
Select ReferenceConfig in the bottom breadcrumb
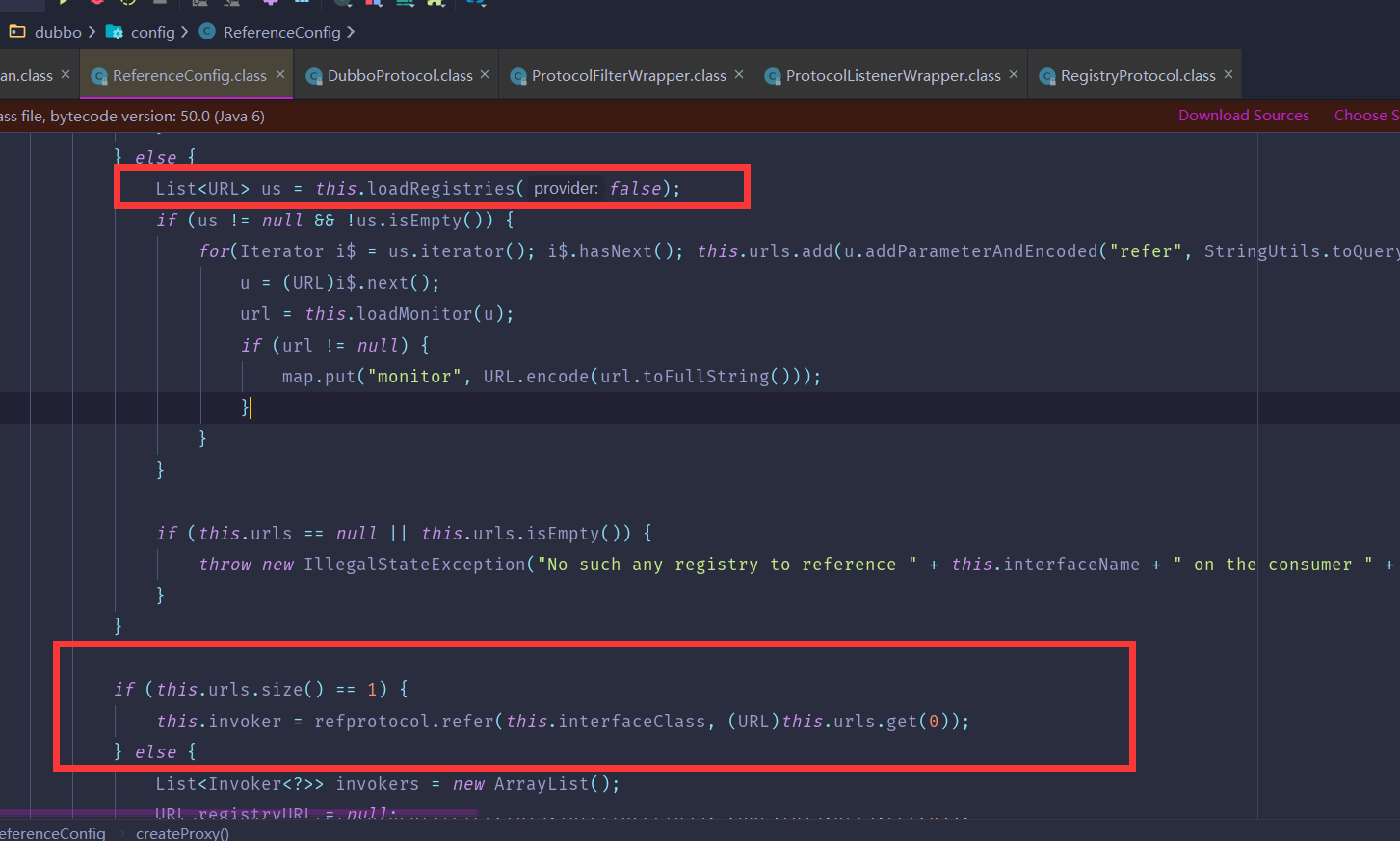(52, 833)
